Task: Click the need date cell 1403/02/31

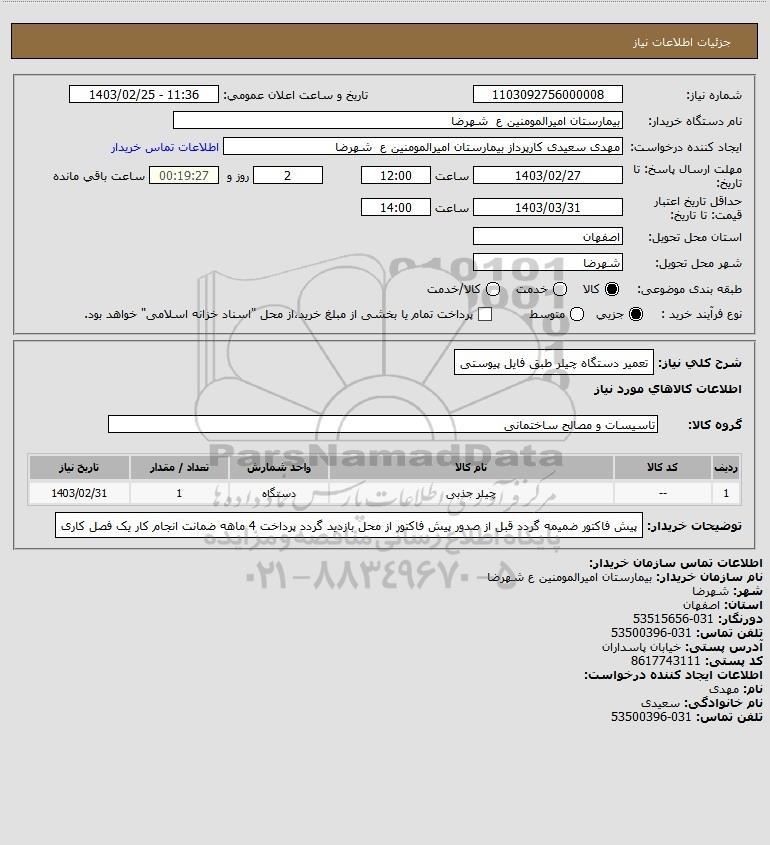Action: pyautogui.click(x=79, y=493)
